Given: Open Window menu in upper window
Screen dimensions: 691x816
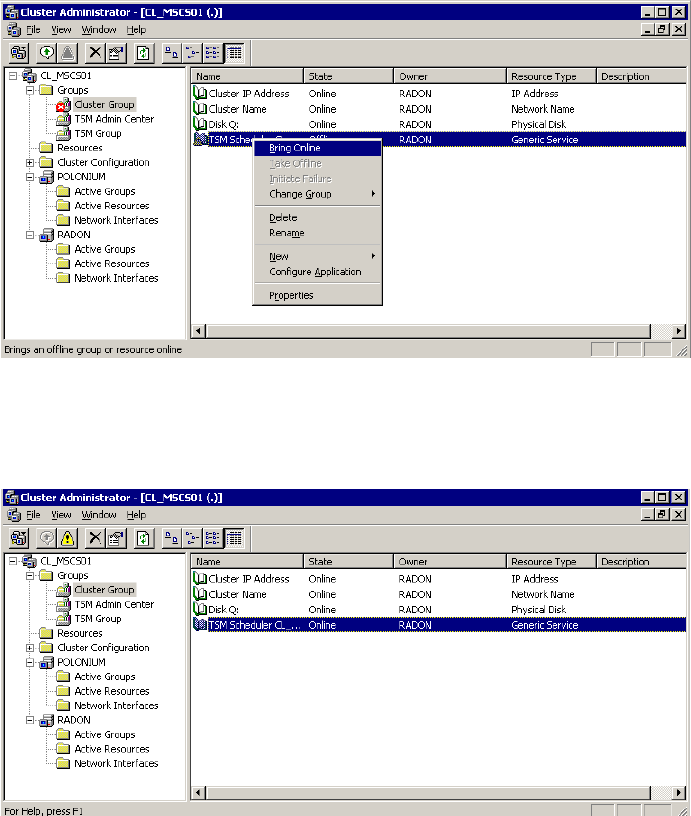Looking at the screenshot, I should tap(99, 30).
